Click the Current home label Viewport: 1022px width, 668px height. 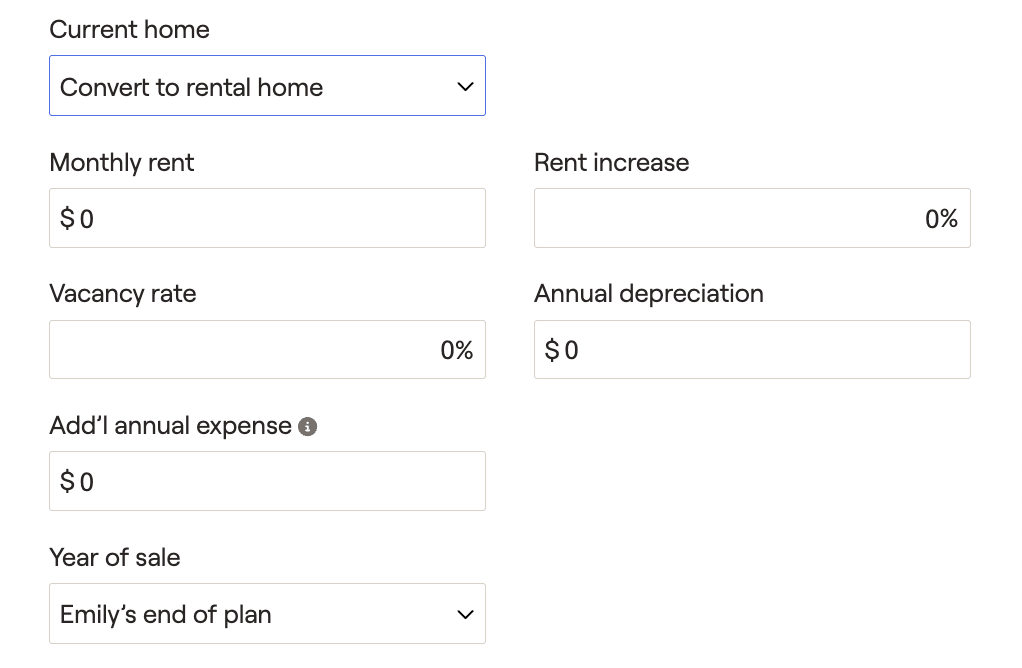(129, 30)
